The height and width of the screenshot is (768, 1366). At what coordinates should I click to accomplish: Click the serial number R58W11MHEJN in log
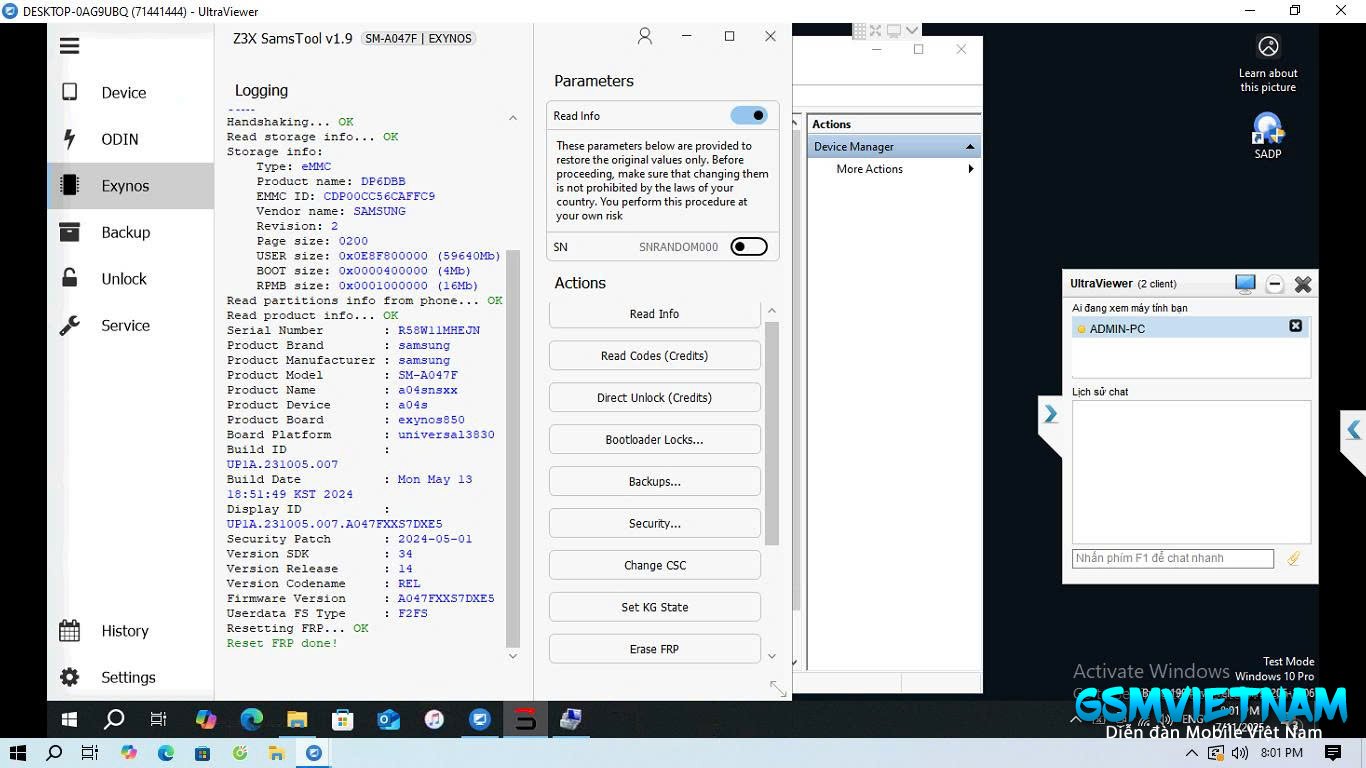click(439, 331)
